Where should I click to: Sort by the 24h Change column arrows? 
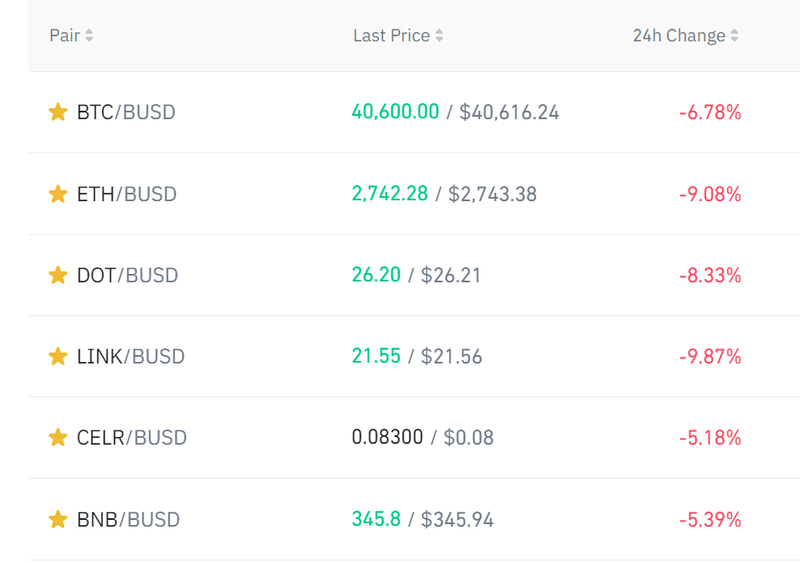click(x=735, y=36)
